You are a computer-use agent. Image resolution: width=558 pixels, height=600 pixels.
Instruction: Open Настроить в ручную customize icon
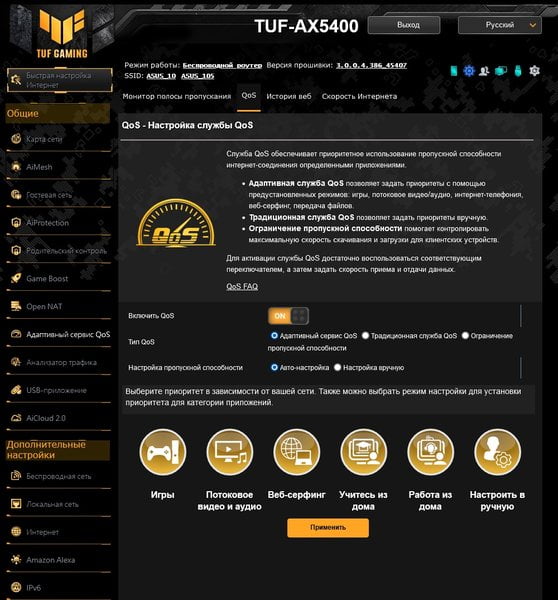498,452
